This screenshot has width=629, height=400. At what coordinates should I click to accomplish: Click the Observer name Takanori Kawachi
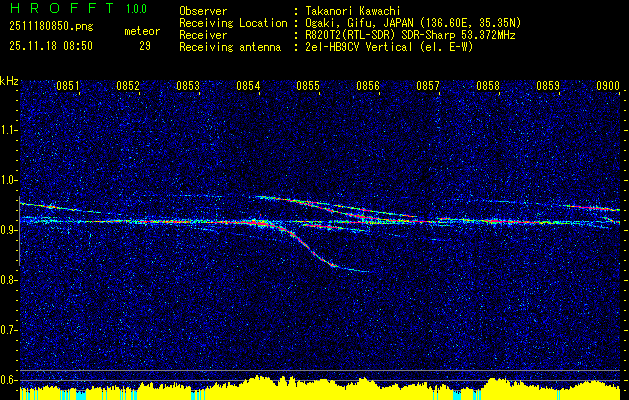(353, 11)
